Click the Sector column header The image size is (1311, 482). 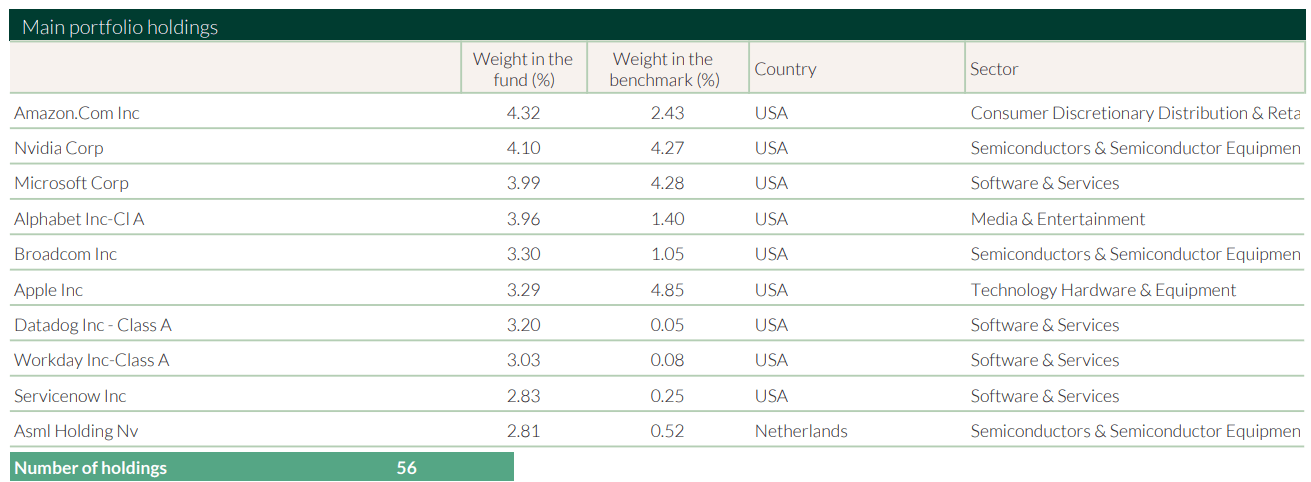(994, 69)
